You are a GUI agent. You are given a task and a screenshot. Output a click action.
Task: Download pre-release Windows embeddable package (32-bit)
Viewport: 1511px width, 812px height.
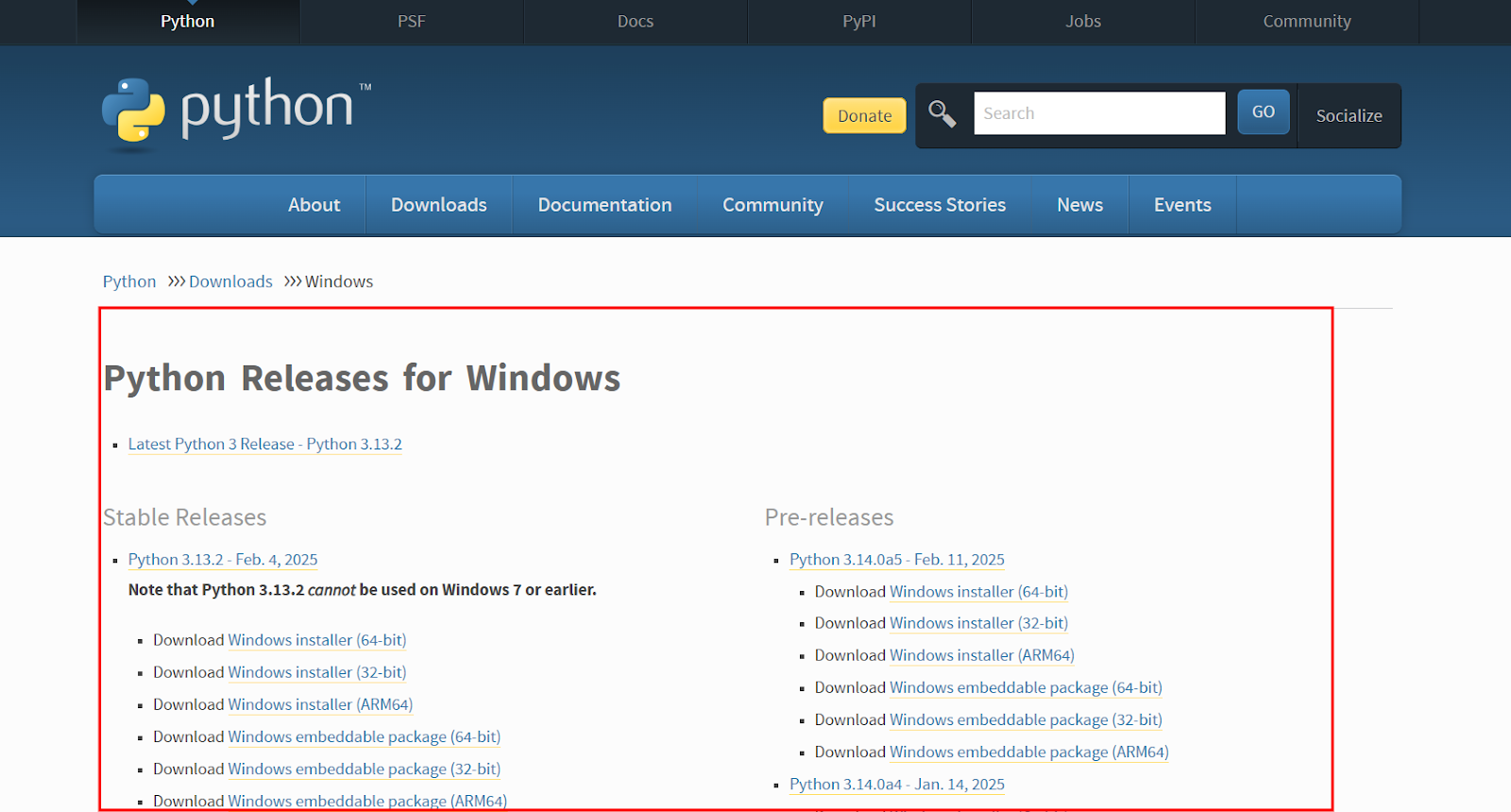pyautogui.click(x=1026, y=719)
